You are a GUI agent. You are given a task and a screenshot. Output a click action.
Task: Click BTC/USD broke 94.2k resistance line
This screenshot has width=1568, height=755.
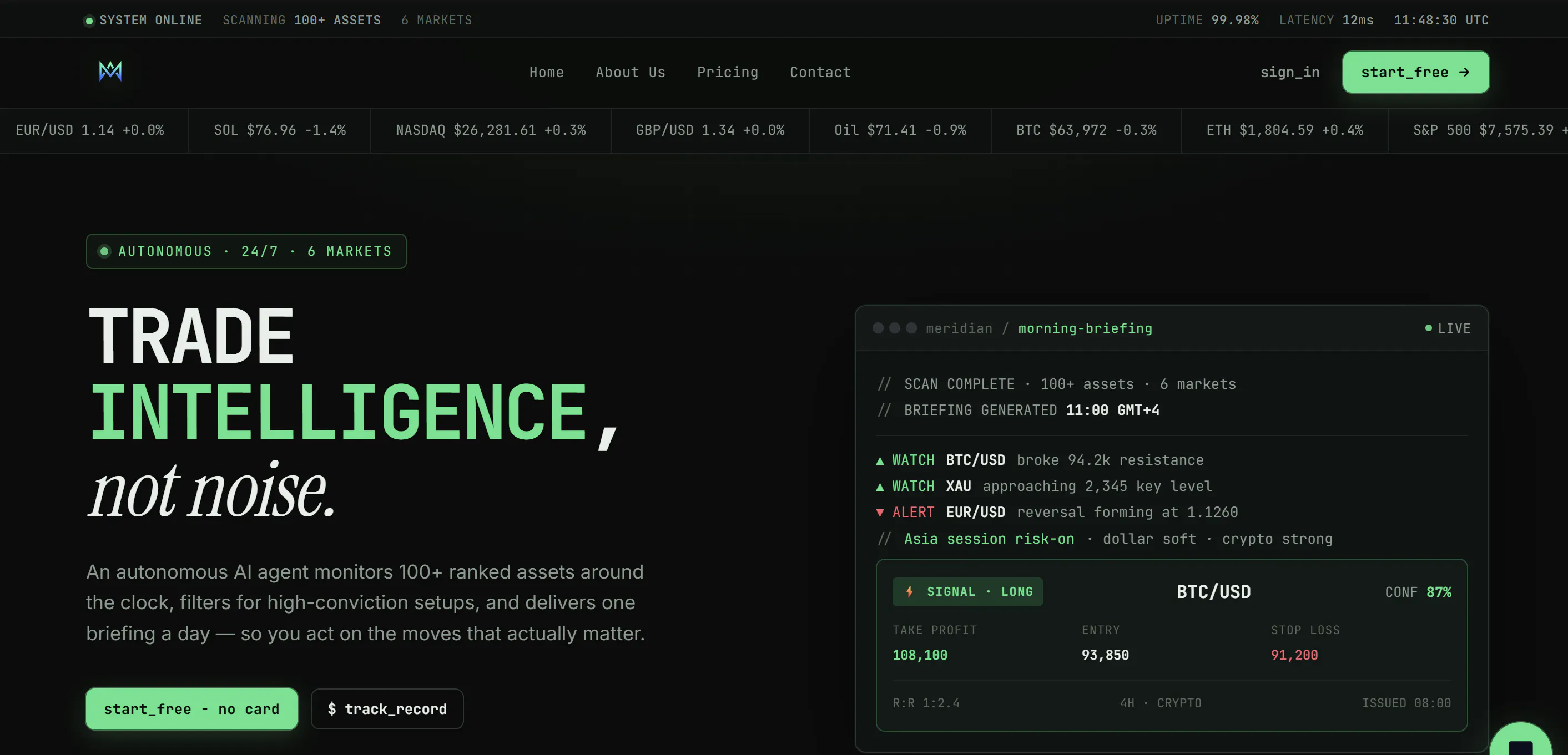click(x=1040, y=460)
